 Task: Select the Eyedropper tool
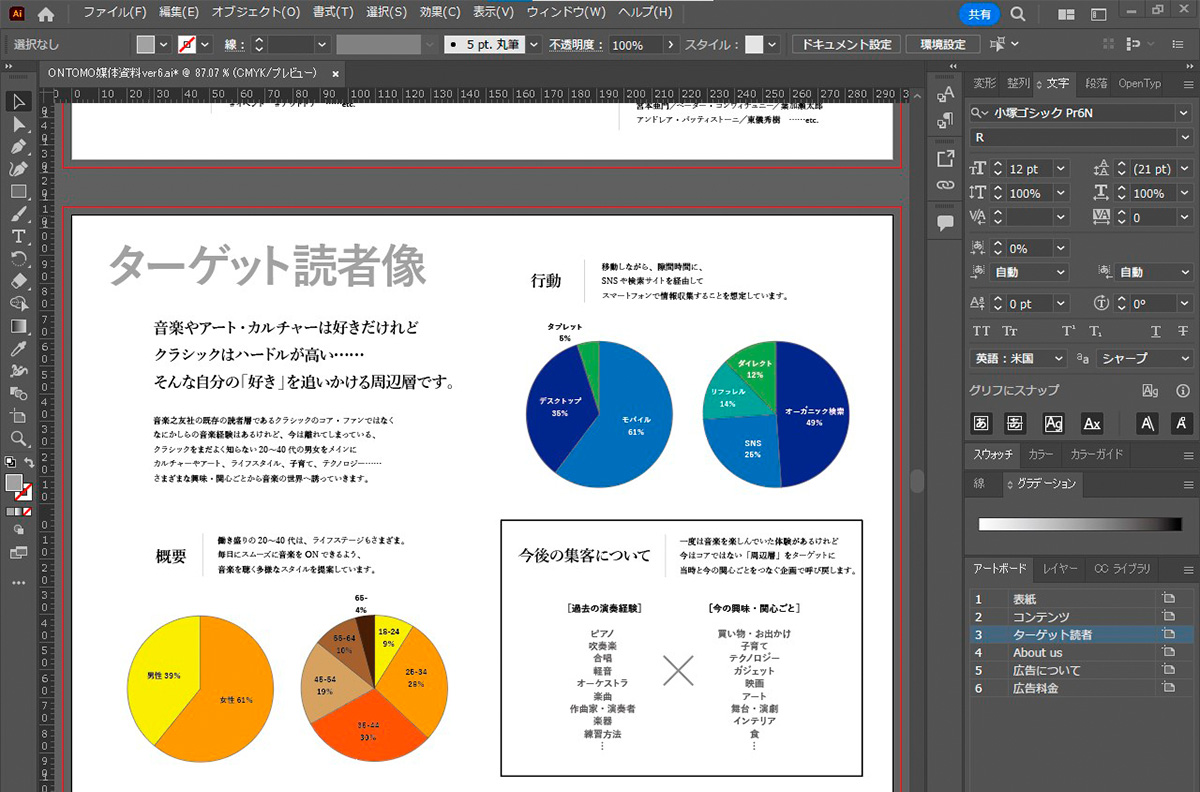19,349
